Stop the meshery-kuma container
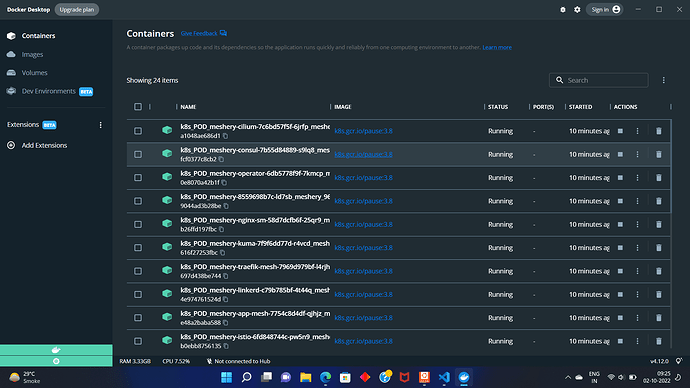690x388 pixels. pos(620,247)
